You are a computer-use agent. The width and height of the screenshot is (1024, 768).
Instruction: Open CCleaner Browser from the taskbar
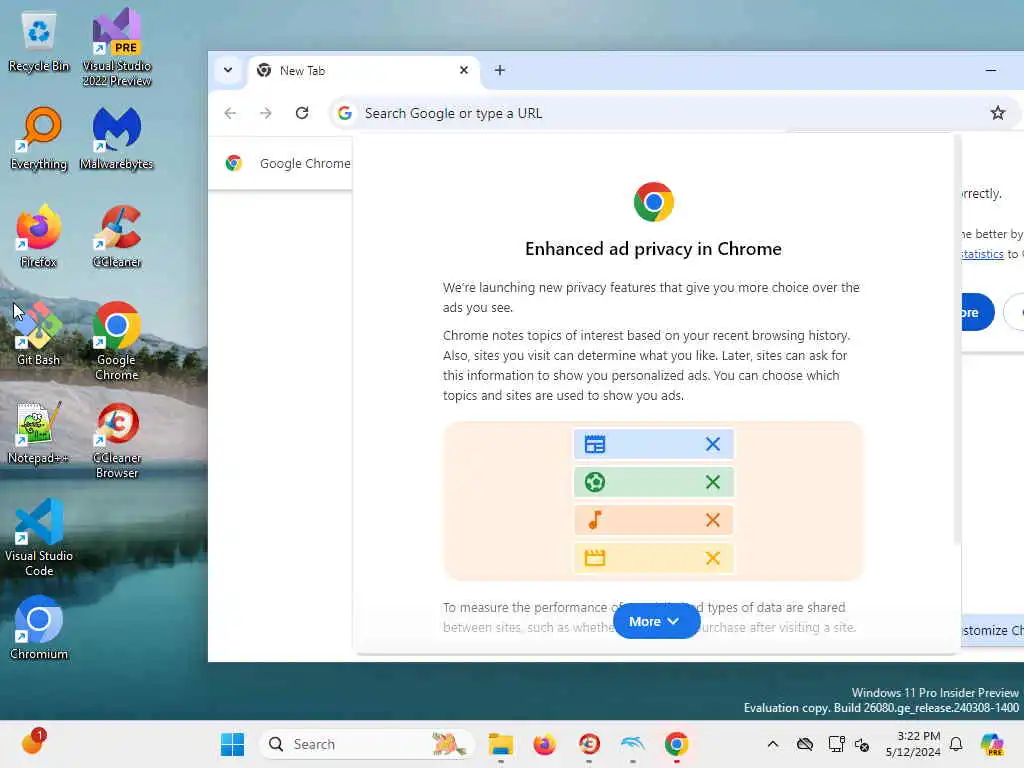(589, 744)
